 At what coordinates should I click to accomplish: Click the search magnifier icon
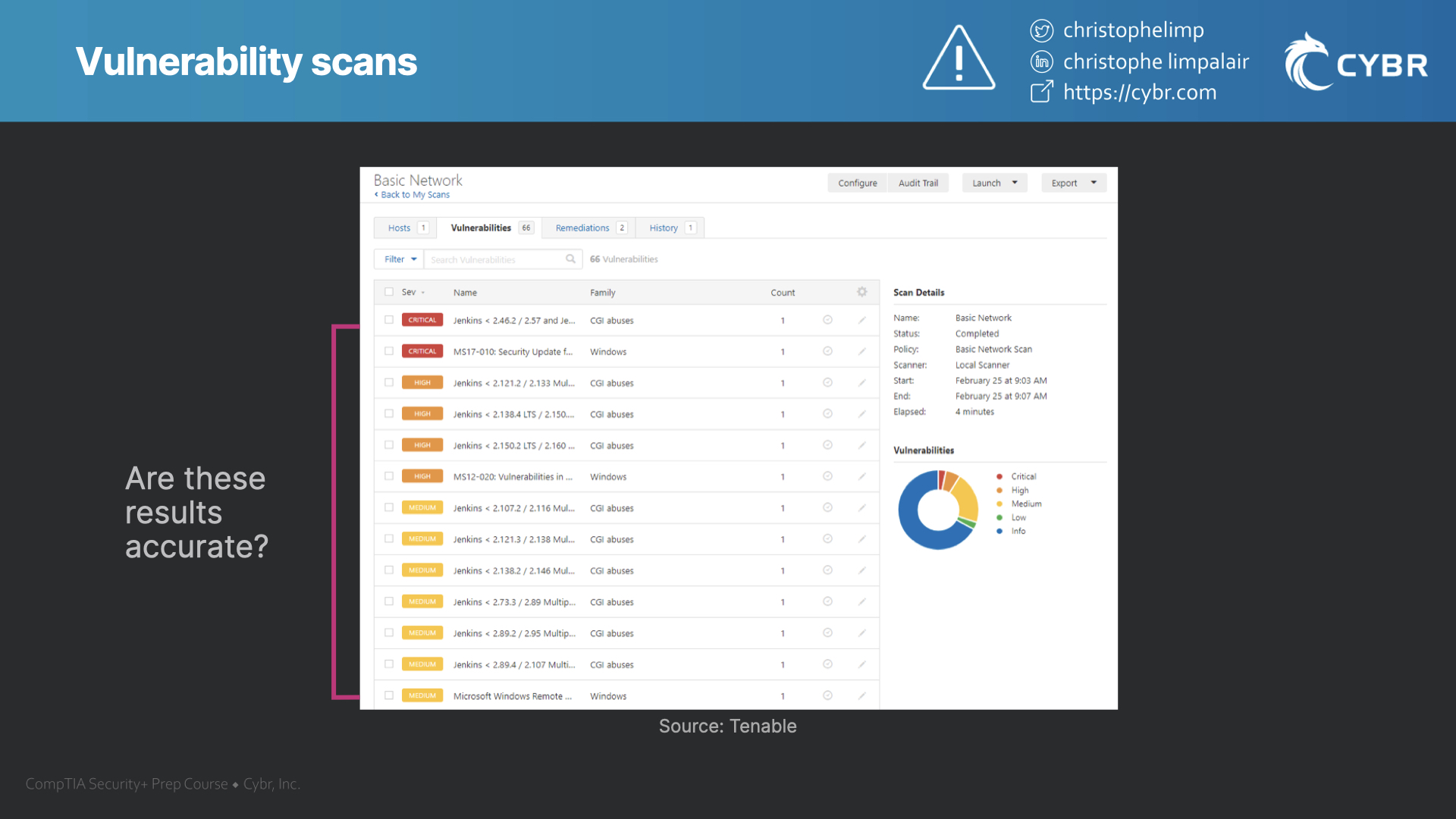[570, 259]
